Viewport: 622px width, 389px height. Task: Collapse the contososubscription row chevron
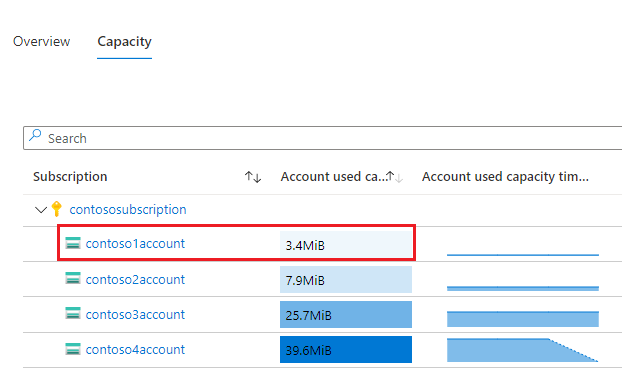[41, 209]
